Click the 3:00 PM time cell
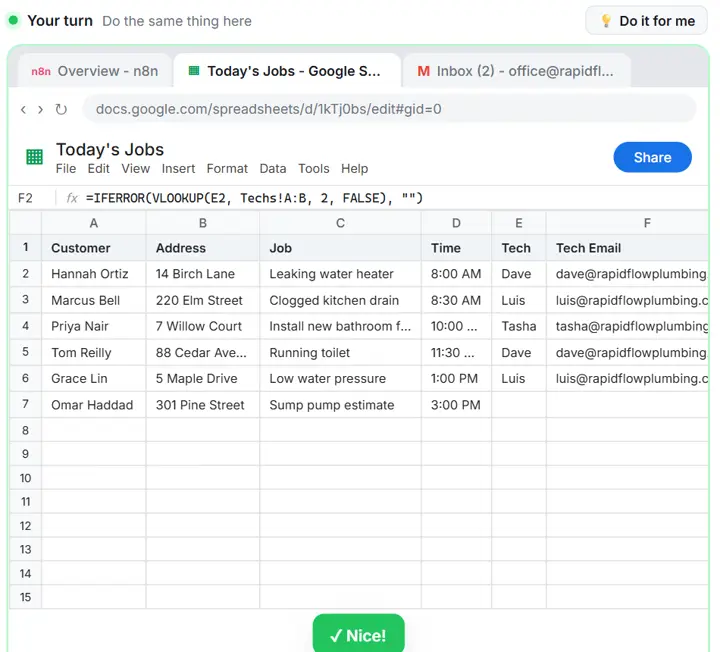This screenshot has height=652, width=720. pyautogui.click(x=456, y=405)
